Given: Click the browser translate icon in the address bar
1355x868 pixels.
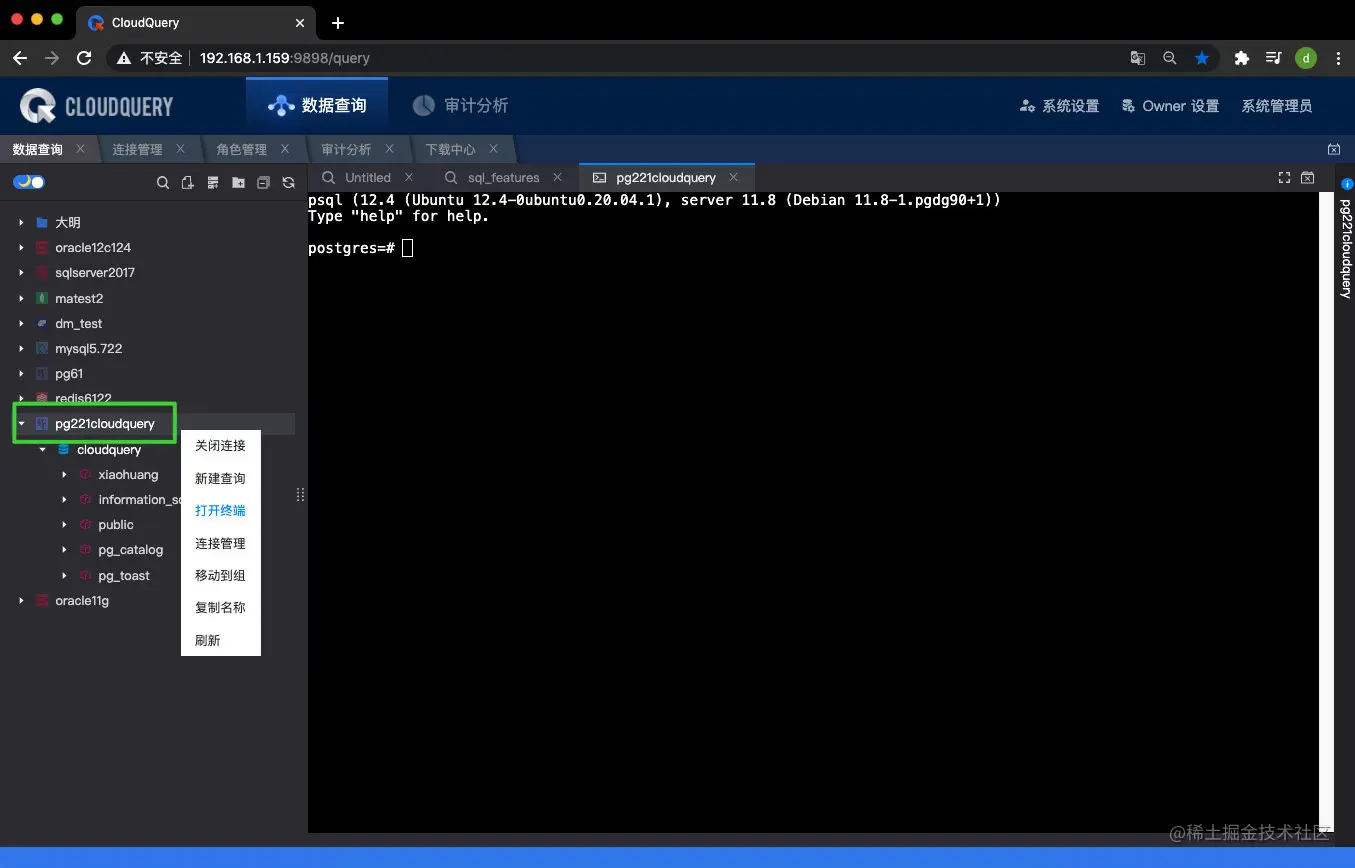Looking at the screenshot, I should click(1138, 58).
